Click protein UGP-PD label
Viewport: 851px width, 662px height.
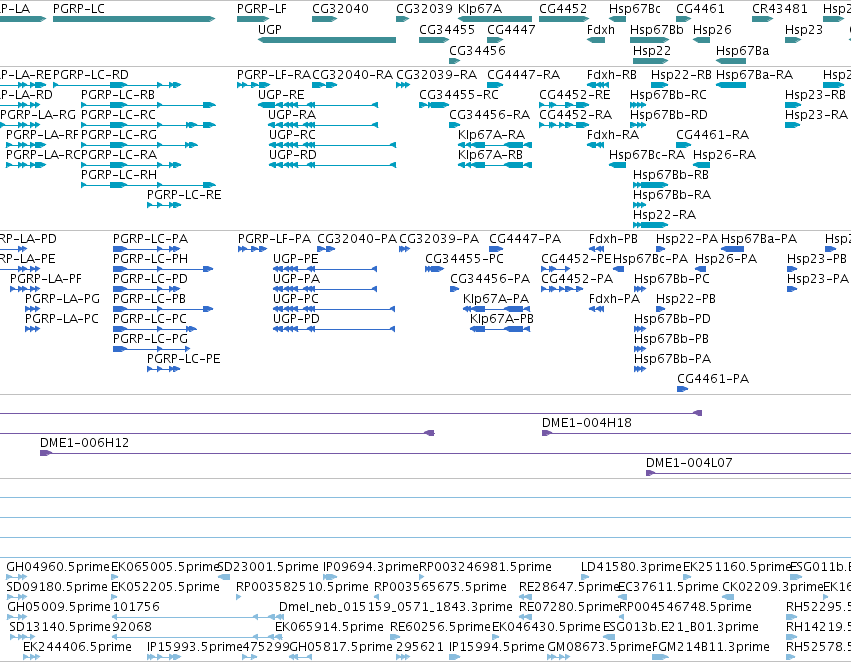296,319
